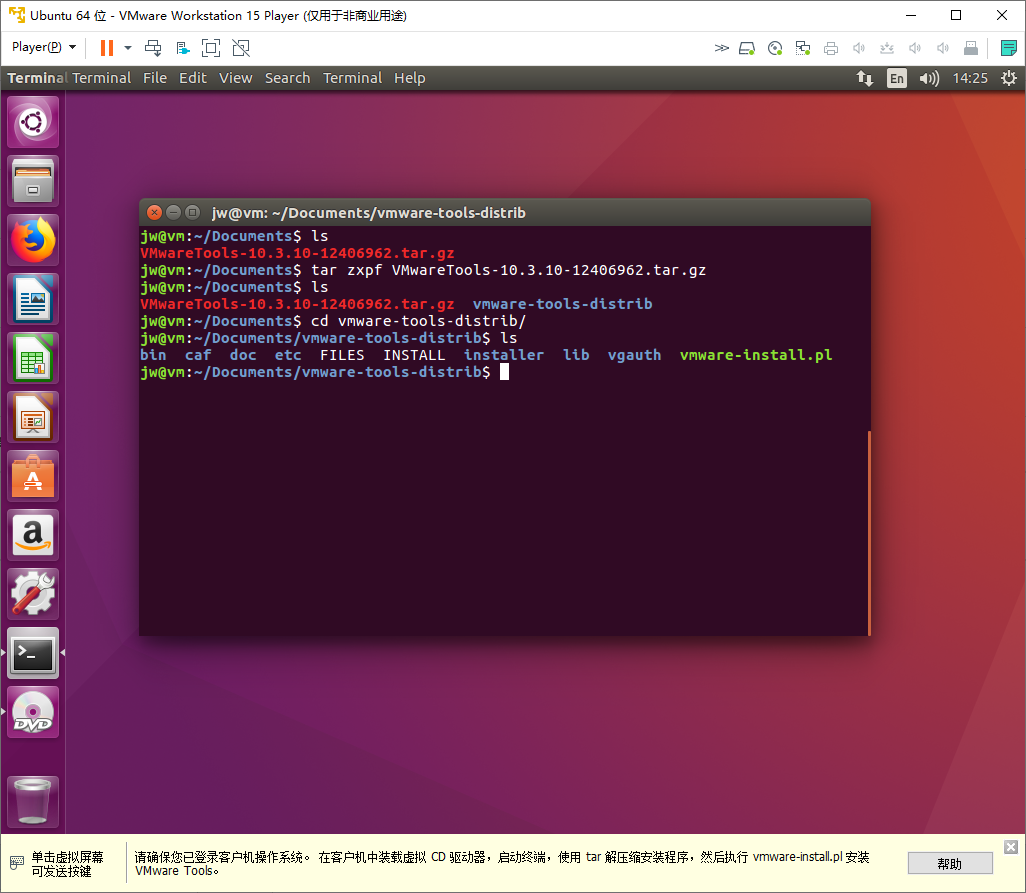This screenshot has width=1026, height=893.
Task: Open the network up/down arrows indicator
Action: [864, 79]
